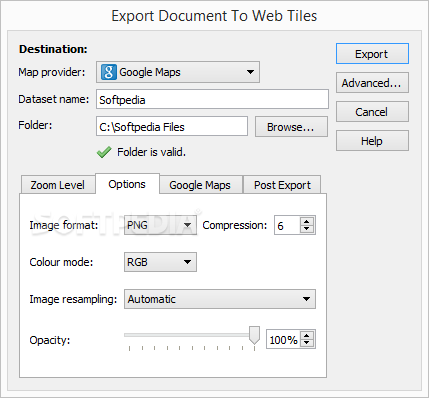Open Advanced settings button
This screenshot has height=398, width=429.
pos(372,83)
